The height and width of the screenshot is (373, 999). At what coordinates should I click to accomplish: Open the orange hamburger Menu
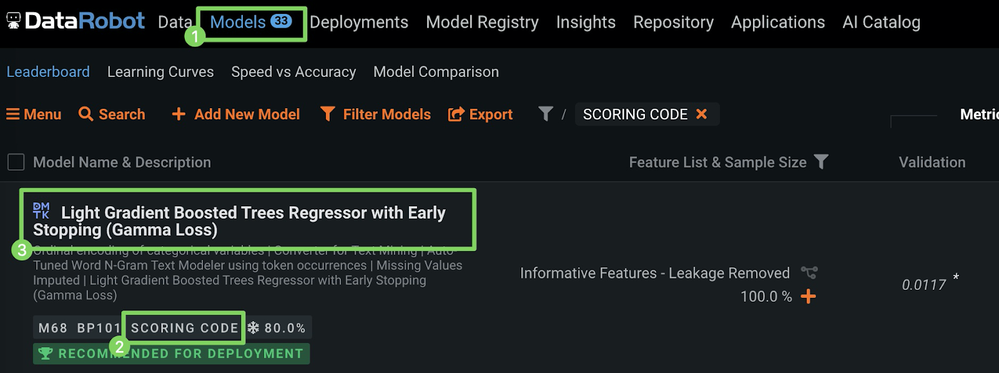(34, 114)
